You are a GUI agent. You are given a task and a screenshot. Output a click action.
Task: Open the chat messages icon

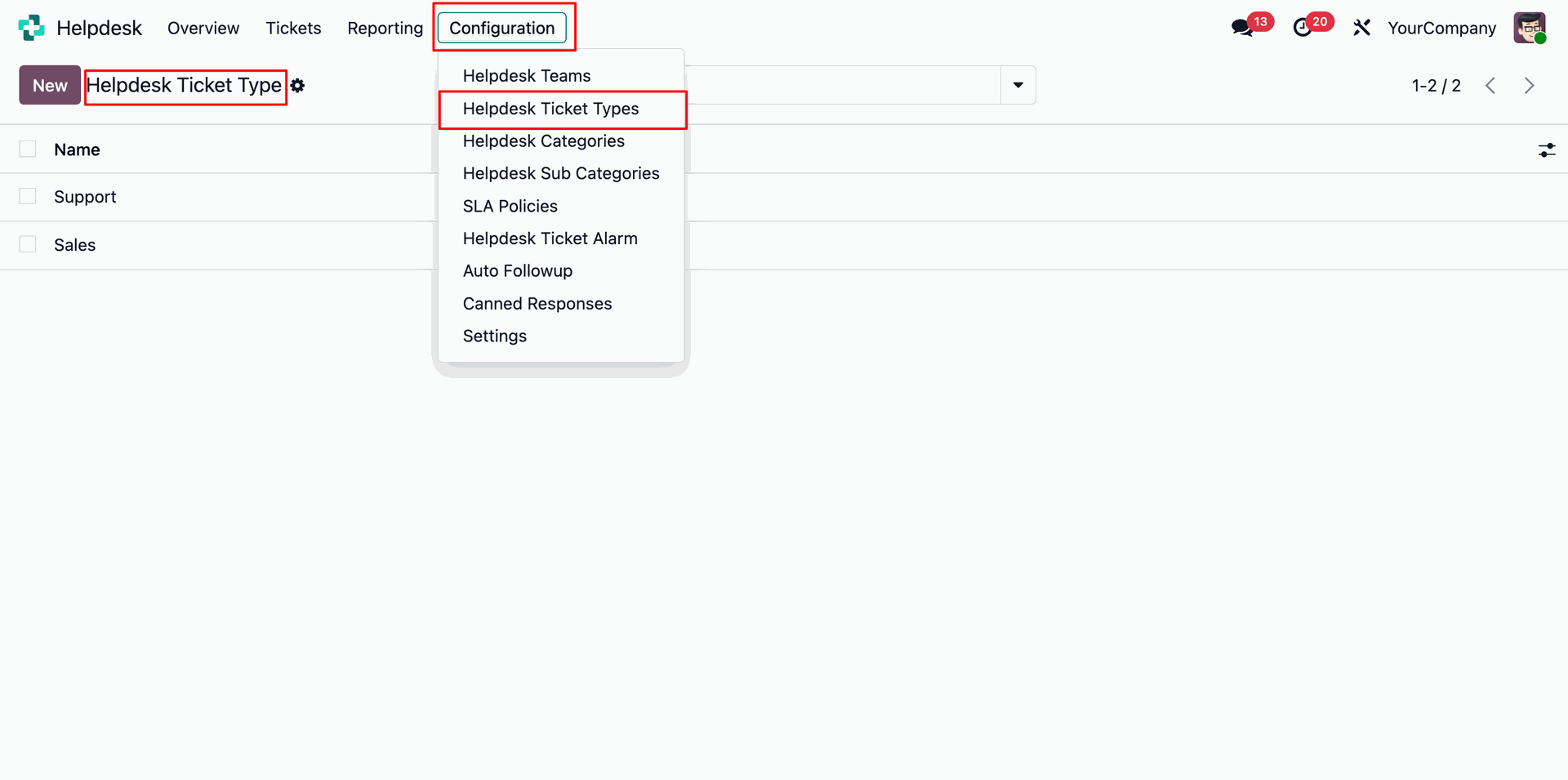[x=1242, y=28]
